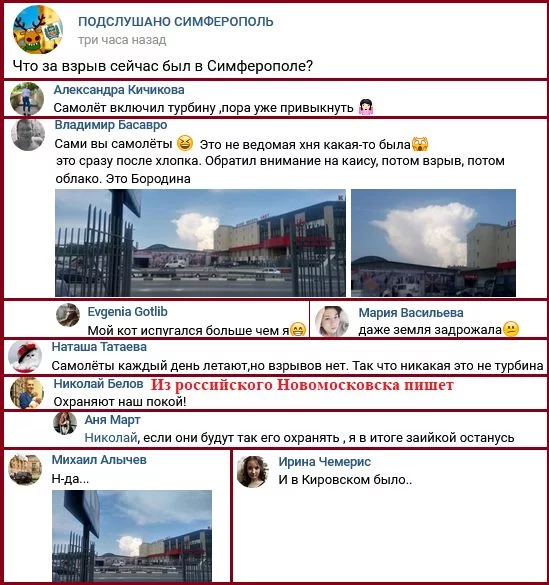Open the wide cloud photo with the fence
The width and height of the screenshot is (549, 585).
[x=200, y=243]
